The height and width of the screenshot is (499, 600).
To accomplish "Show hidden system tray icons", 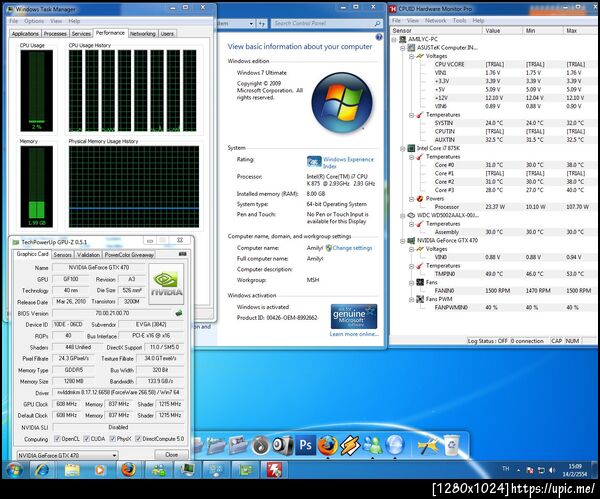I will point(519,470).
